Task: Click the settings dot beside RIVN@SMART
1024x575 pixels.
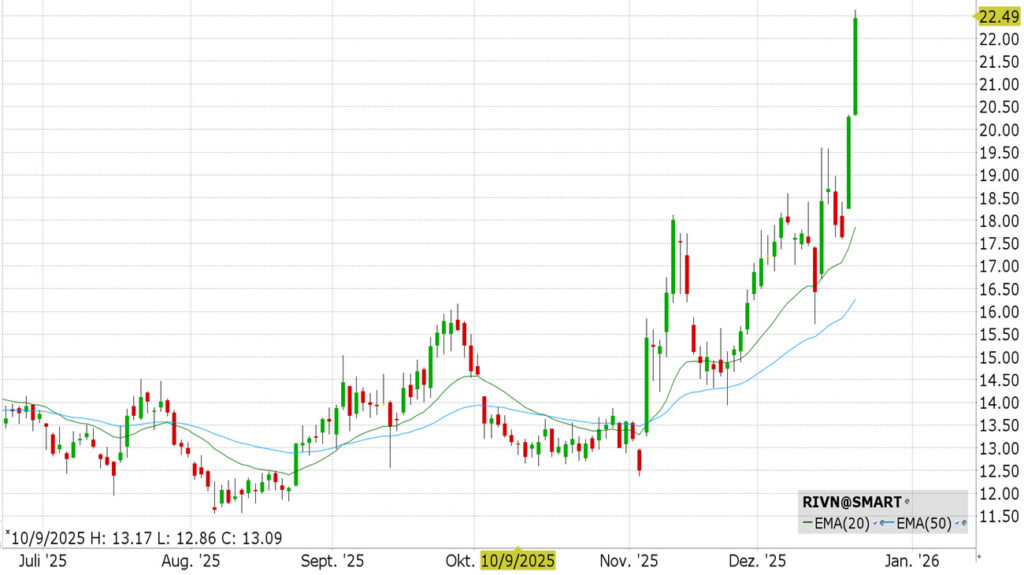Action: (907, 501)
